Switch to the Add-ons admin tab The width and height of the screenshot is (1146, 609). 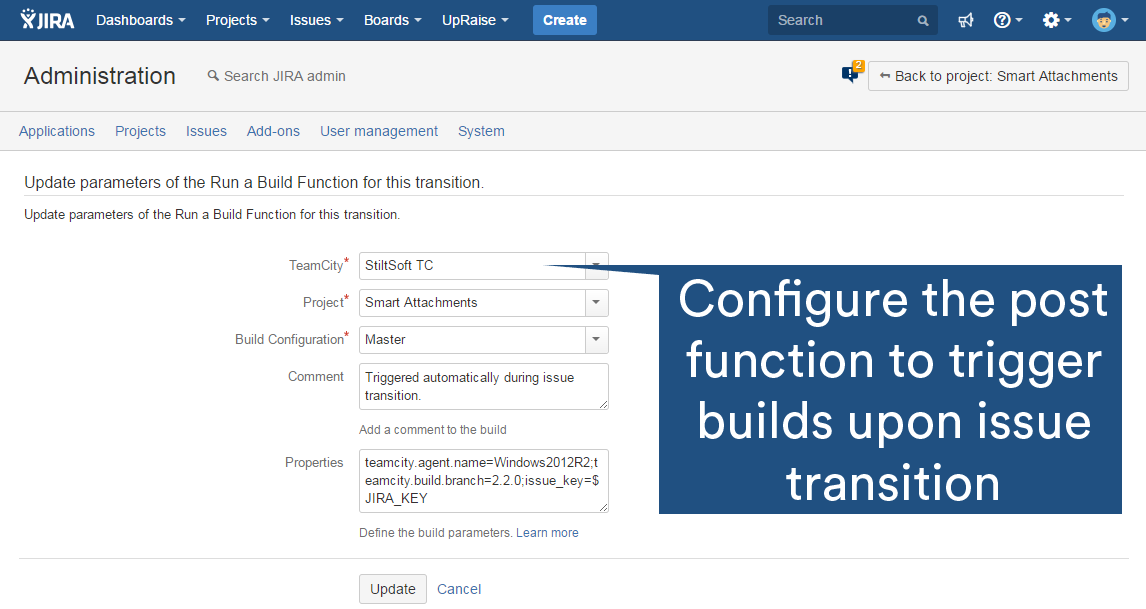(x=273, y=131)
